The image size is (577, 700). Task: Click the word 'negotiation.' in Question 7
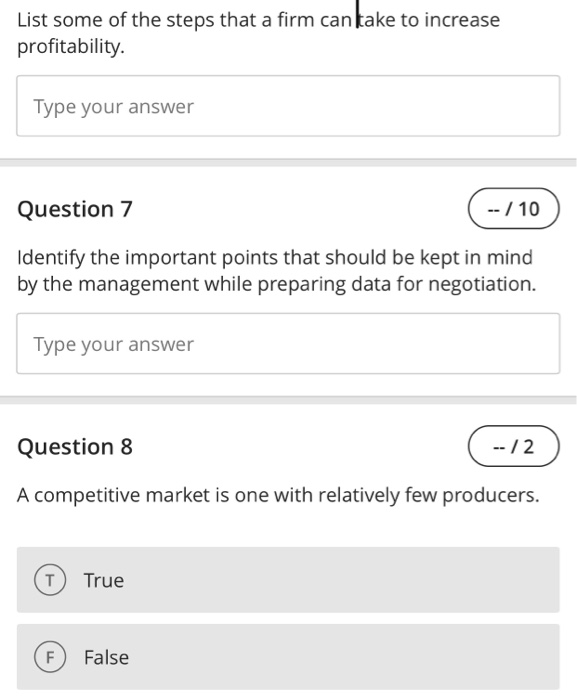[482, 284]
